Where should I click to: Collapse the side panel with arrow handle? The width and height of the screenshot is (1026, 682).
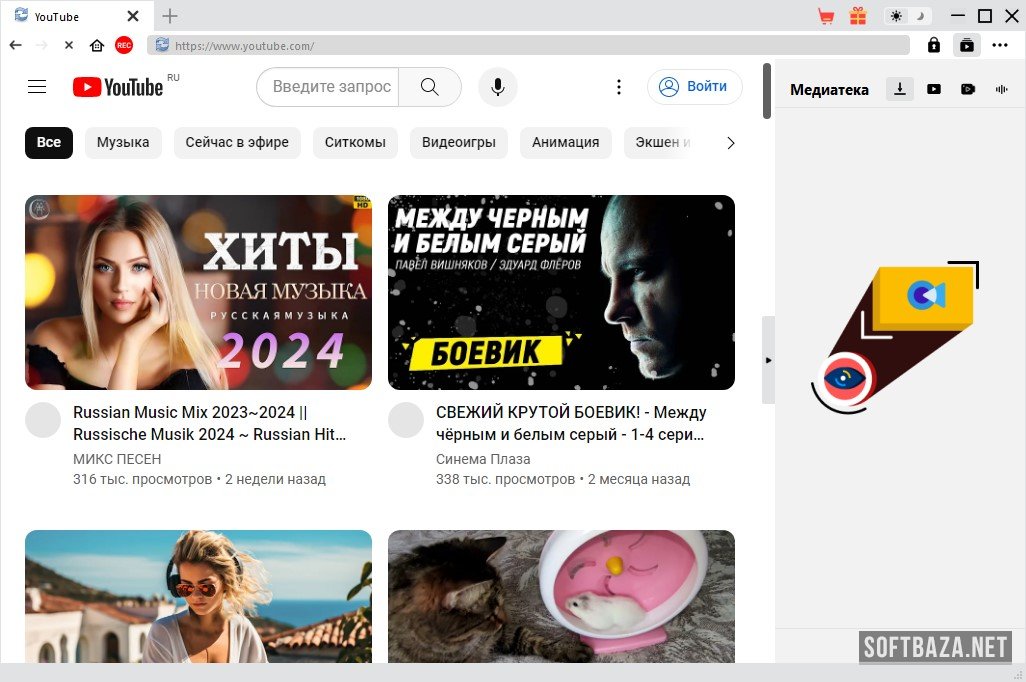(x=768, y=360)
